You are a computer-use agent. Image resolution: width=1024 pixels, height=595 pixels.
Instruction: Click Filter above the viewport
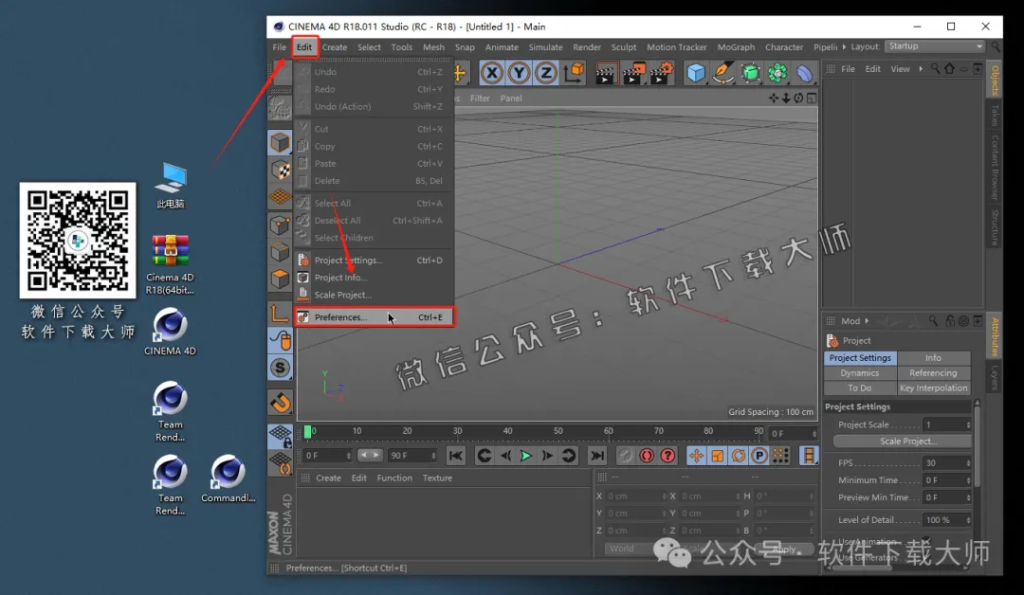click(481, 98)
